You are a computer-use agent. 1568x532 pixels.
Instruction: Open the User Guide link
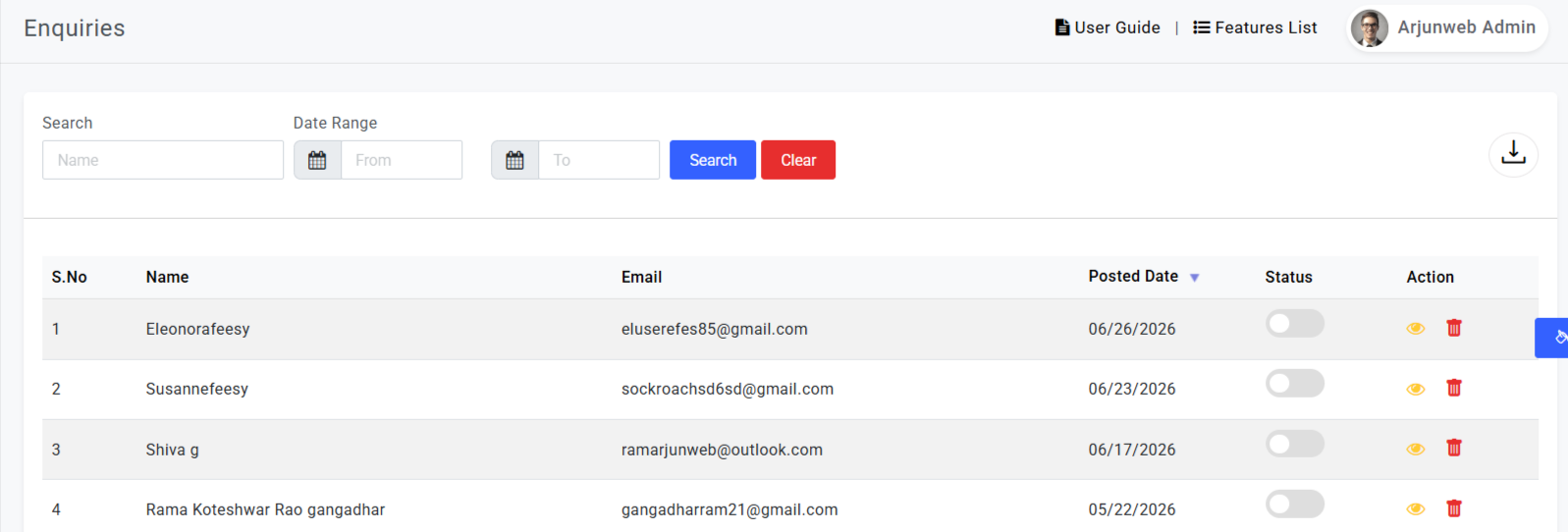click(x=1108, y=27)
